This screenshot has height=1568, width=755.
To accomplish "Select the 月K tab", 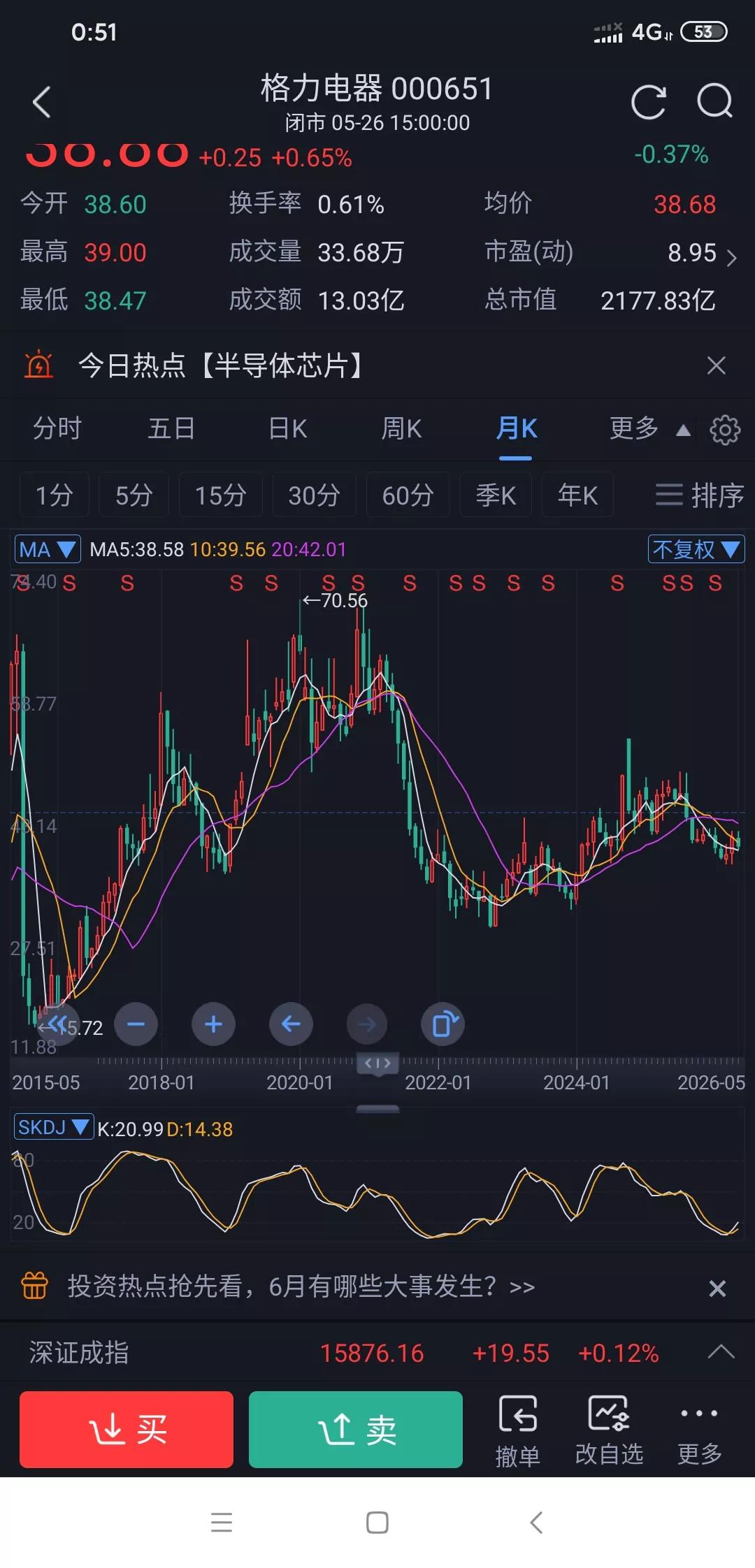I will [517, 428].
